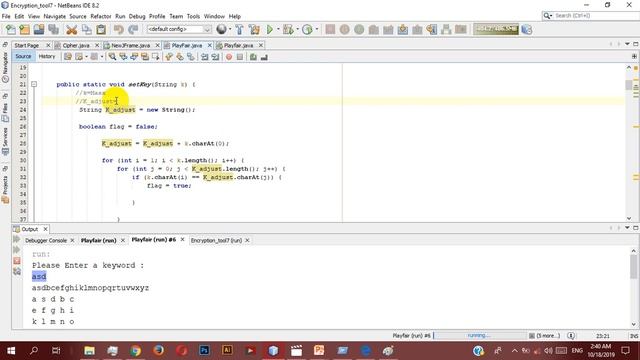Click the Finish Debugger Session stop icon

coord(330,29)
